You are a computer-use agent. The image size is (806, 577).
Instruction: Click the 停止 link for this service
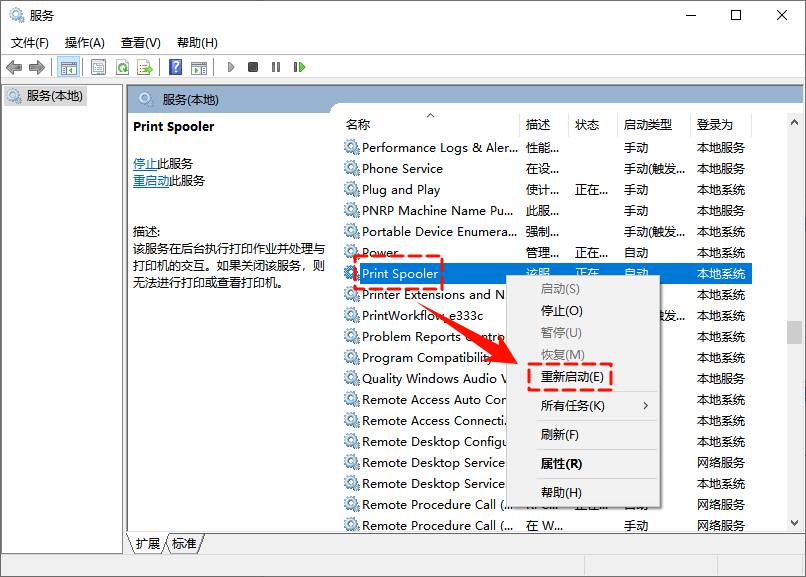pos(144,163)
